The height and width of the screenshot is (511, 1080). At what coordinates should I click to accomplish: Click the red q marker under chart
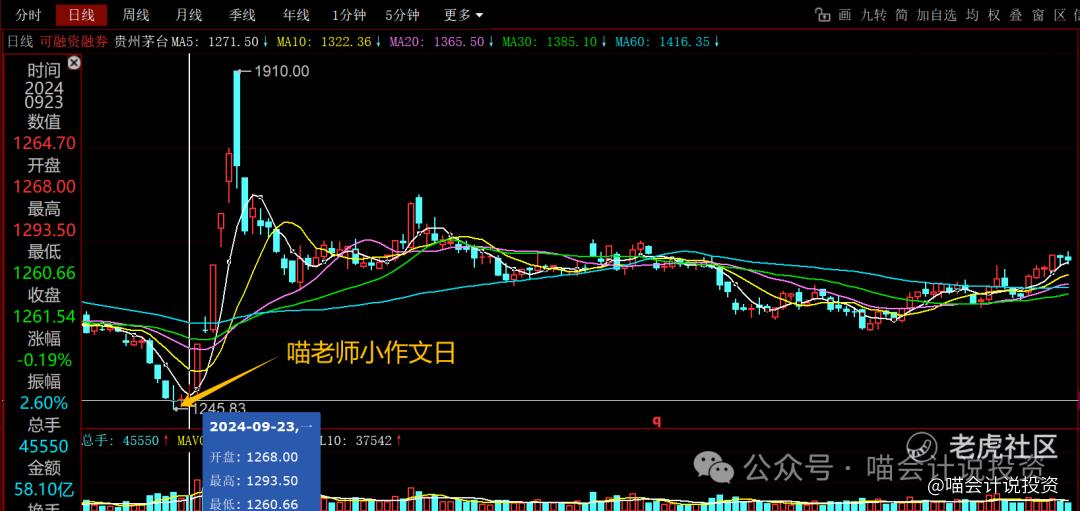[x=656, y=421]
